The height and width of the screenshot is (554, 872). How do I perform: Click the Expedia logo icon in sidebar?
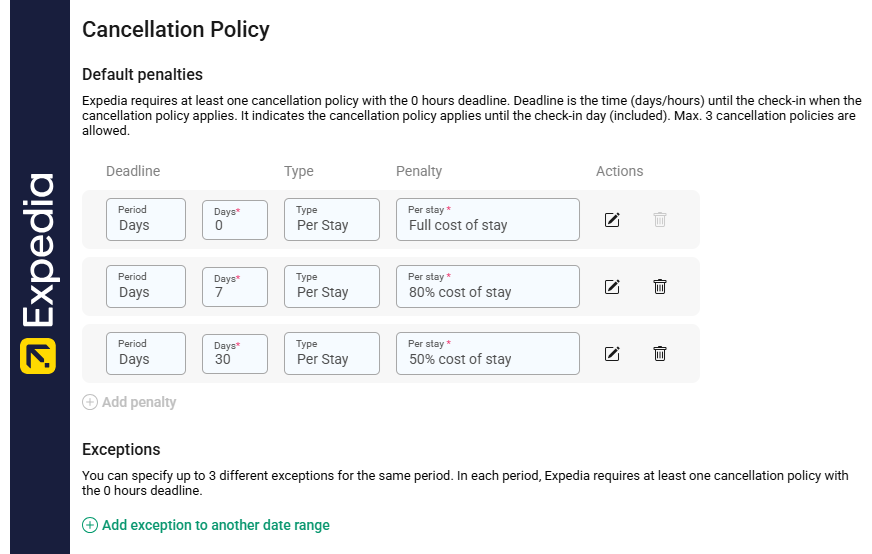coord(38,356)
